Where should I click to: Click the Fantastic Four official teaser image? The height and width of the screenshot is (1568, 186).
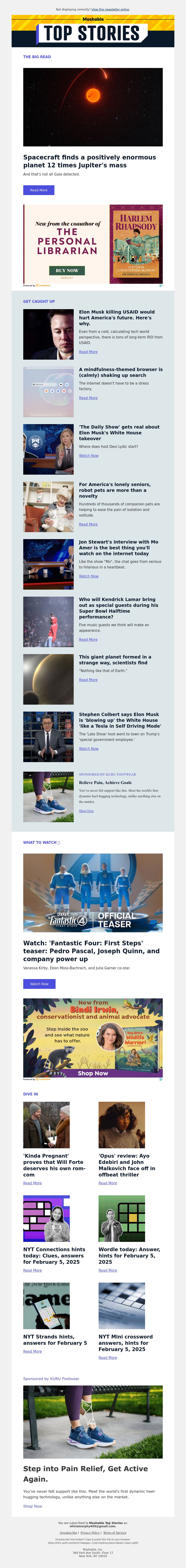[x=93, y=892]
